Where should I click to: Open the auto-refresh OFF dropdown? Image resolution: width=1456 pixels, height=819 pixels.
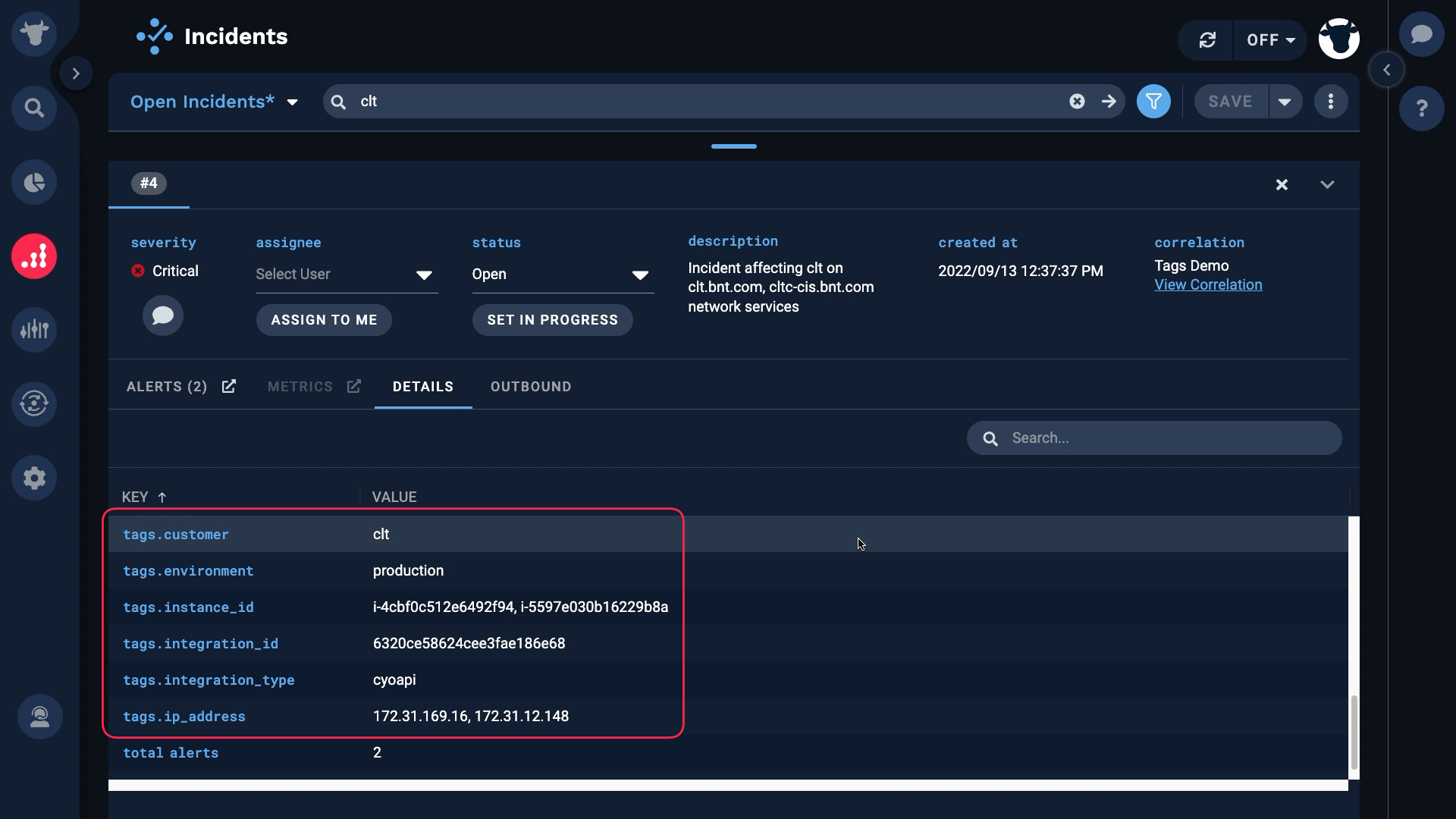[x=1270, y=40]
